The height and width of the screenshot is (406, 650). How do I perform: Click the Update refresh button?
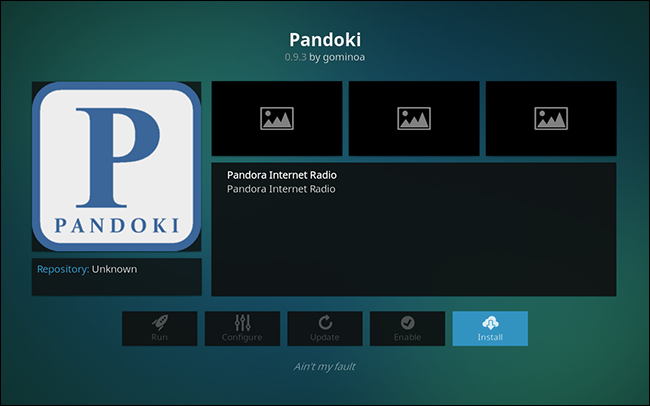pyautogui.click(x=325, y=328)
